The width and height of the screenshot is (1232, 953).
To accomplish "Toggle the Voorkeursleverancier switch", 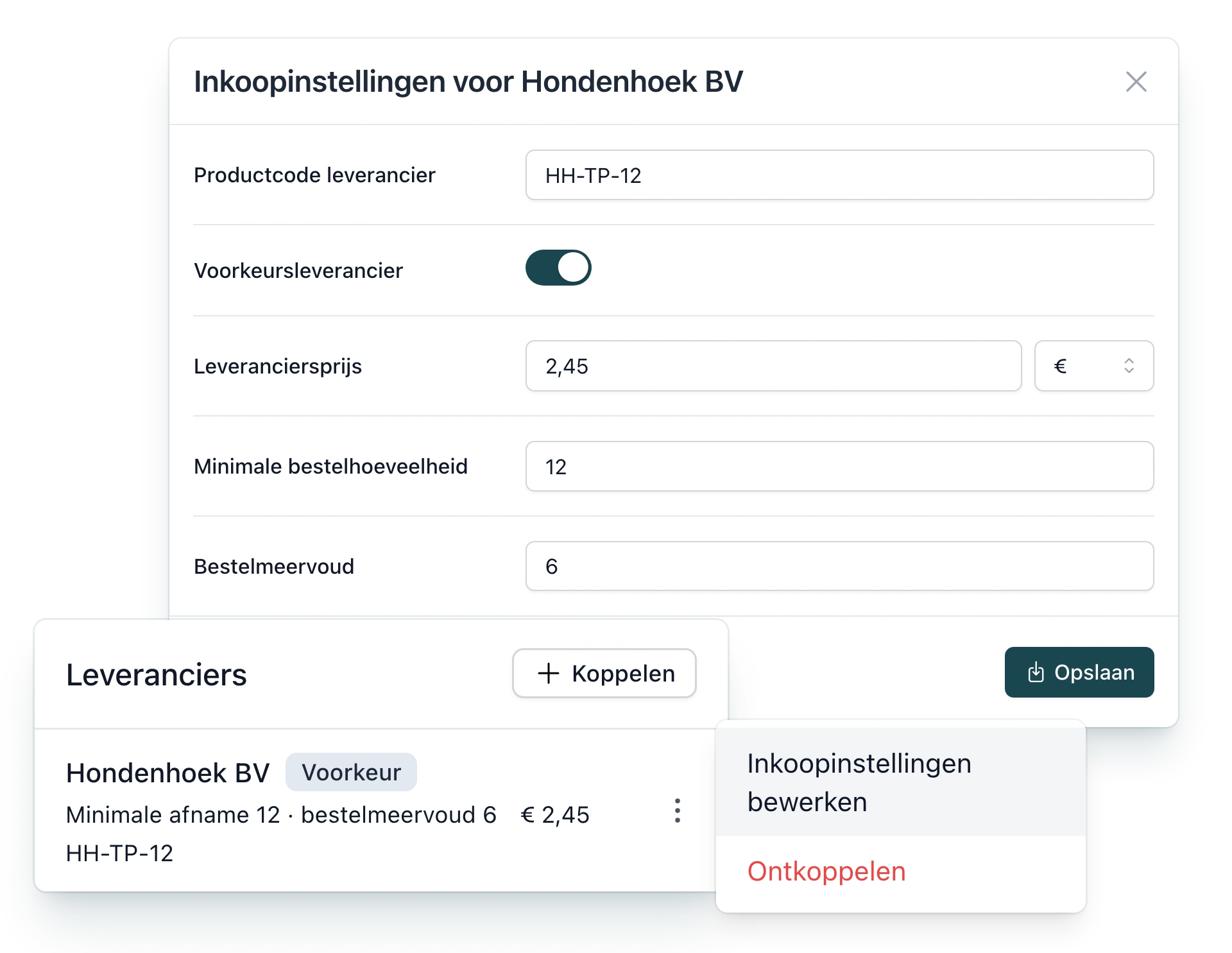I will [x=558, y=268].
